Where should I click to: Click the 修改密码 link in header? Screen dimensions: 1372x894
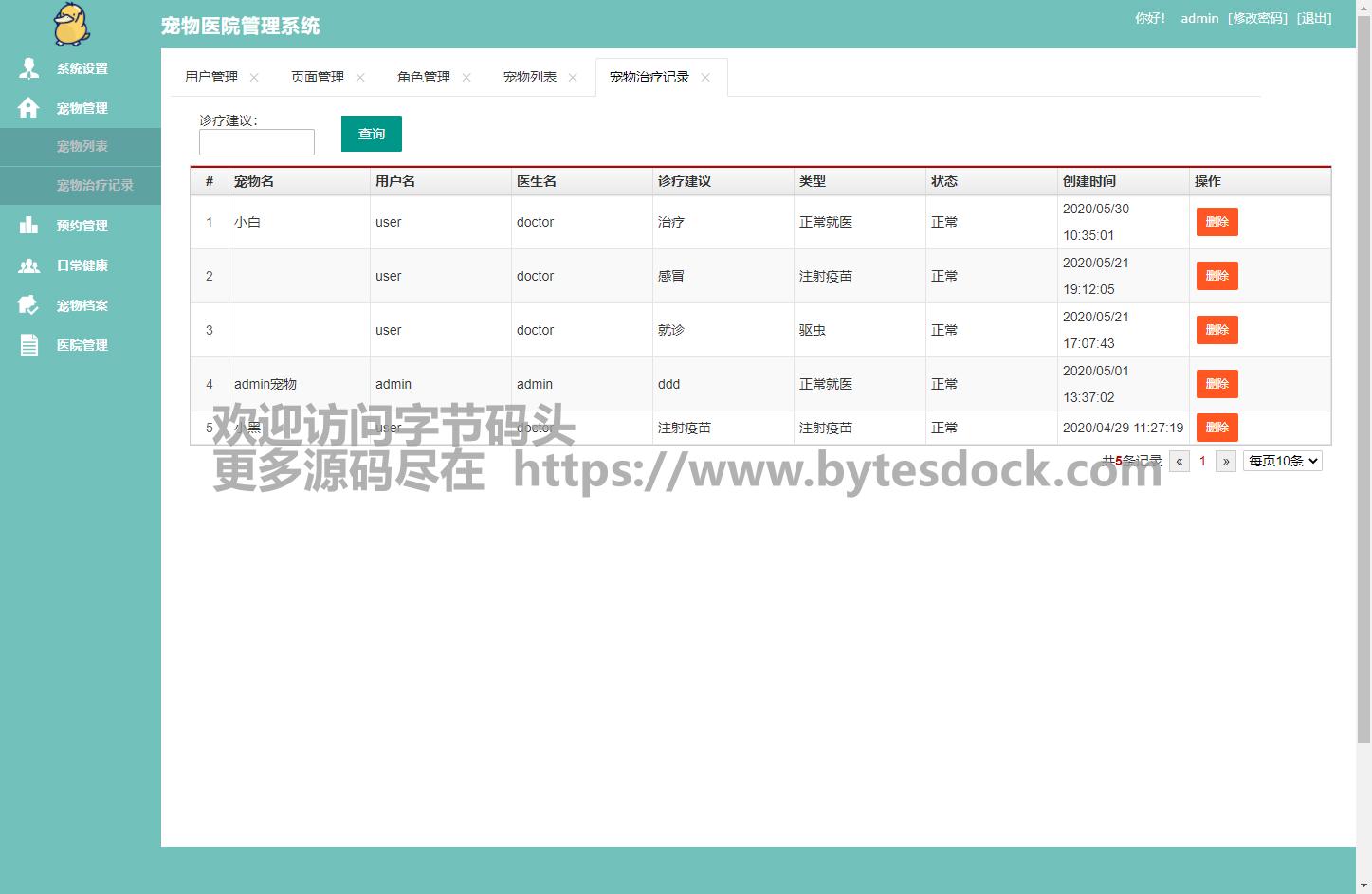click(1257, 18)
